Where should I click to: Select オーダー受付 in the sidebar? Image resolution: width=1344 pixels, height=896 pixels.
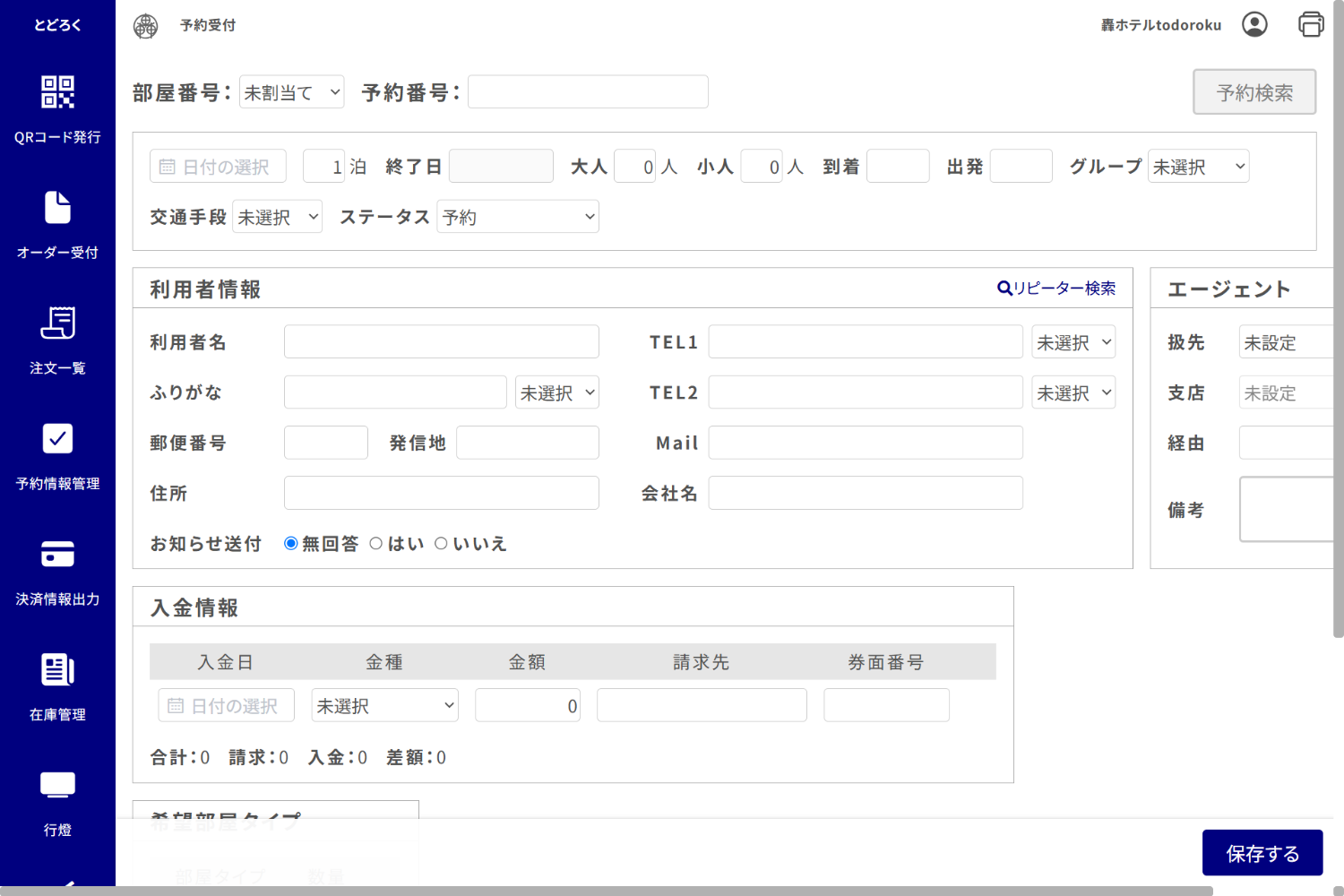tap(56, 224)
